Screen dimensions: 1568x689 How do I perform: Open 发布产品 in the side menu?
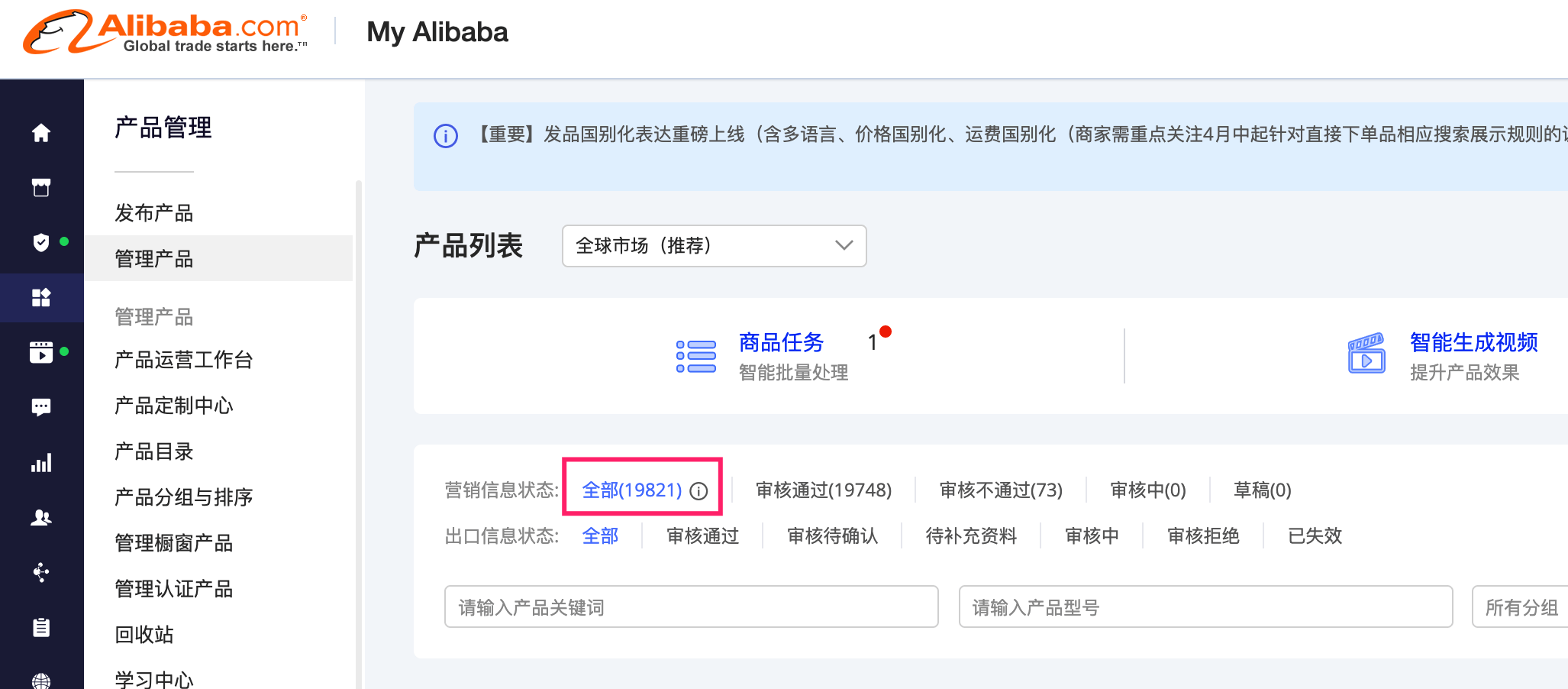(154, 213)
